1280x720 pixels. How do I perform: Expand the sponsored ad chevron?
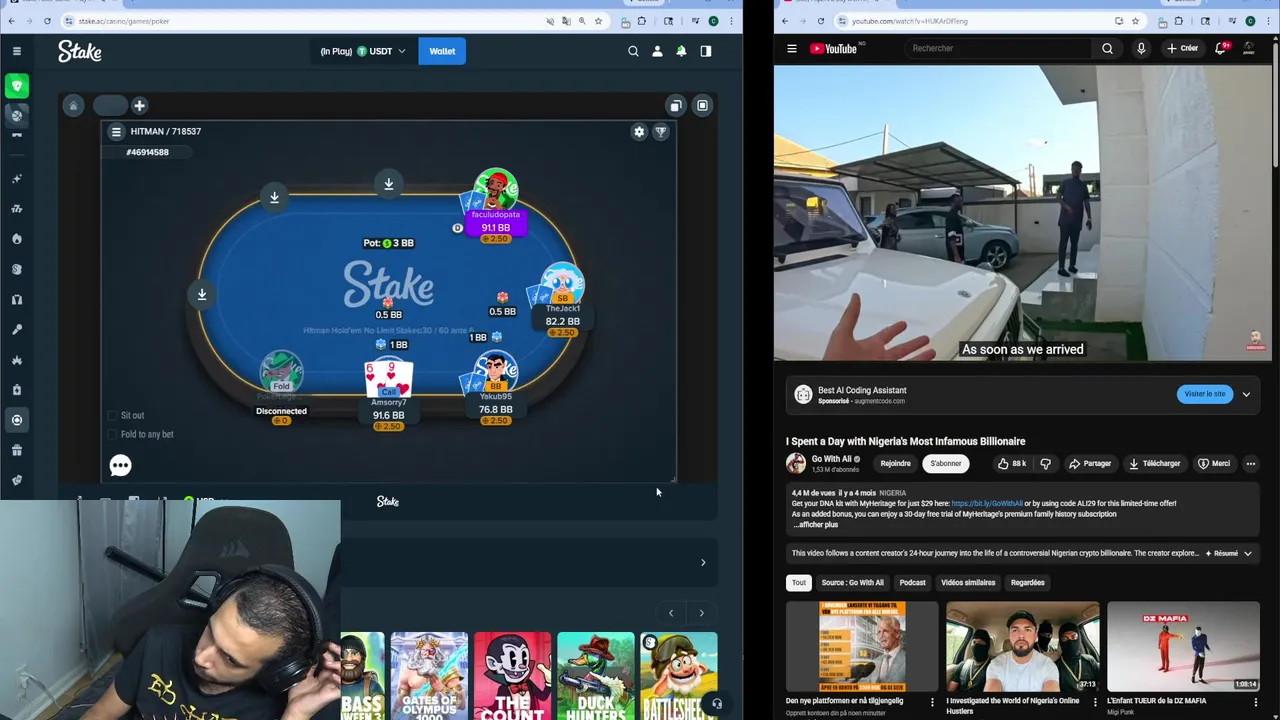coord(1246,394)
